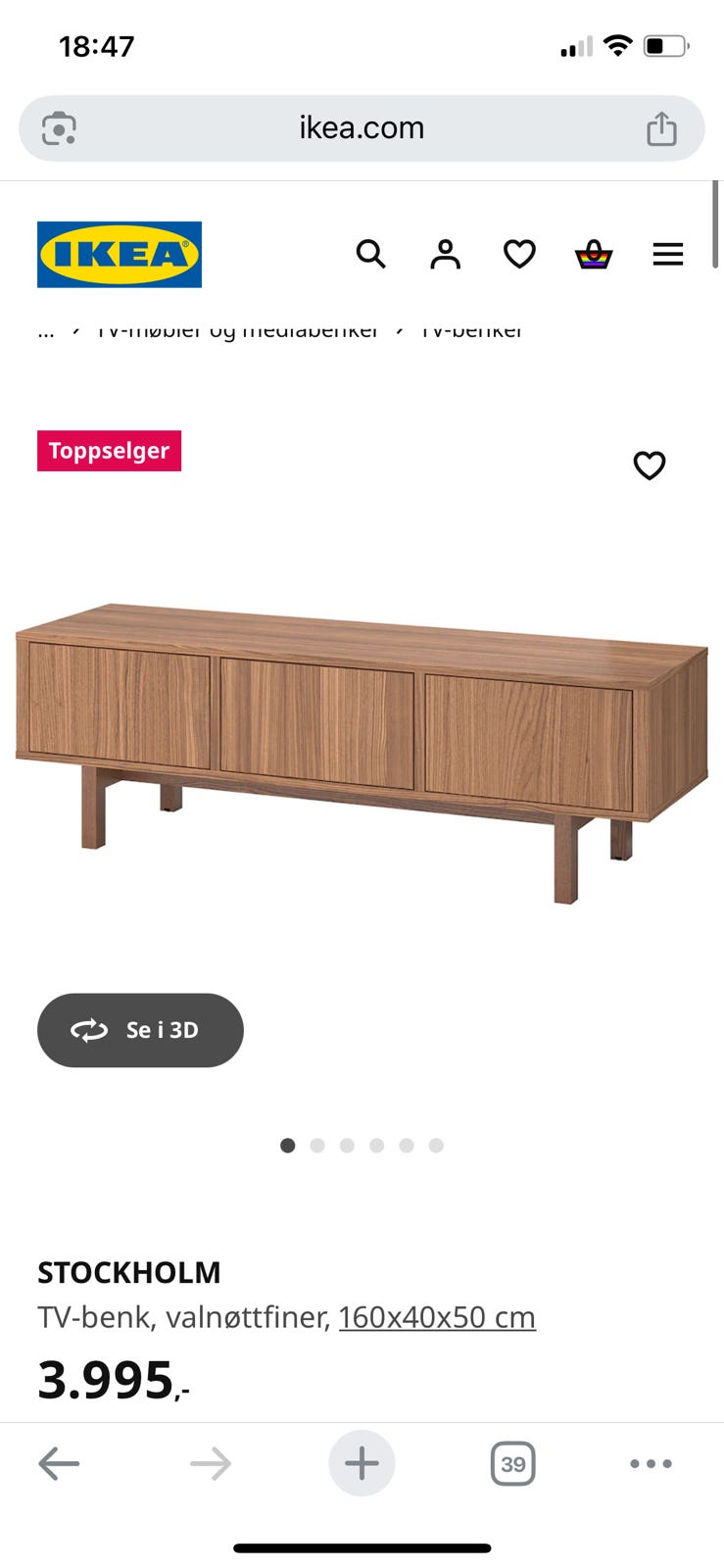Expand the breadcrumb ellipsis
Screen dimensions: 724x1568
pos(46,331)
